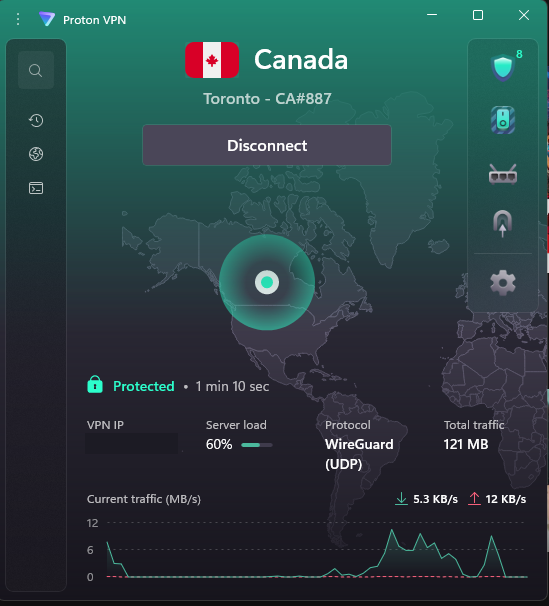Click the 'Toronto - CA#887' server name
The width and height of the screenshot is (549, 606).
267,99
